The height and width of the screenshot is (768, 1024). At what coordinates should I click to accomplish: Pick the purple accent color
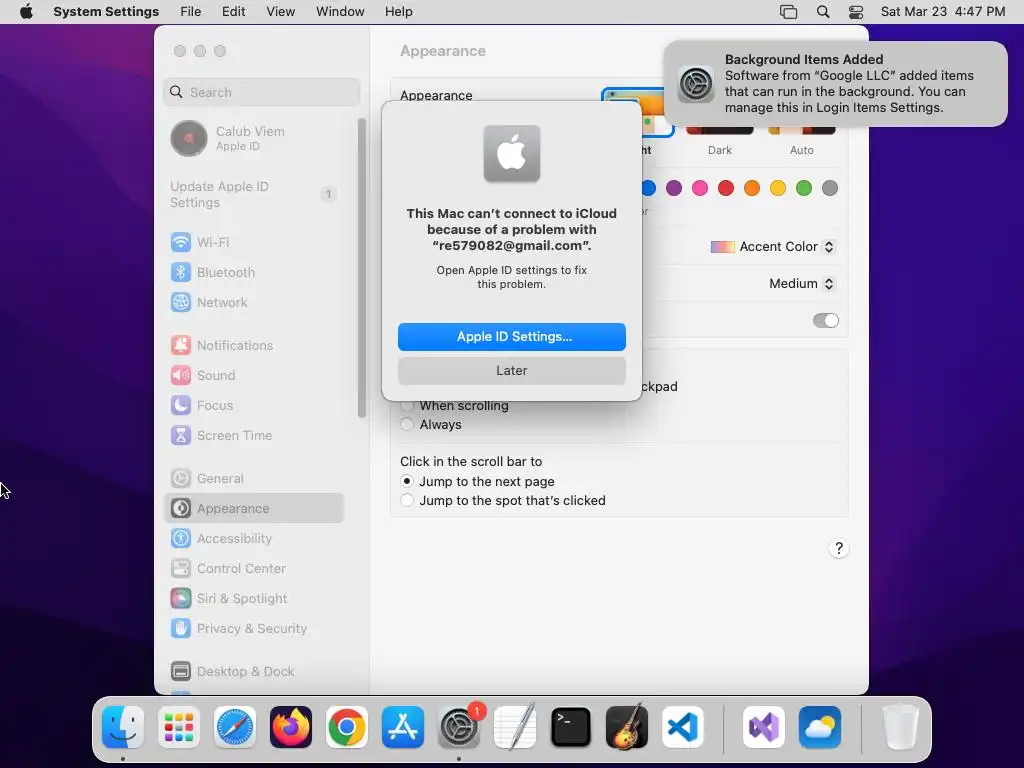(674, 189)
